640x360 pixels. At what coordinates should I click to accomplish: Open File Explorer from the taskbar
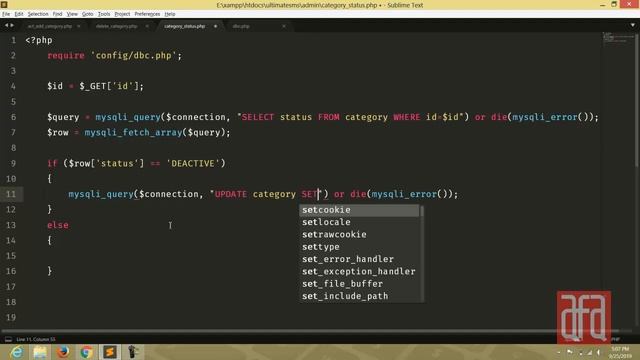(x=40, y=352)
